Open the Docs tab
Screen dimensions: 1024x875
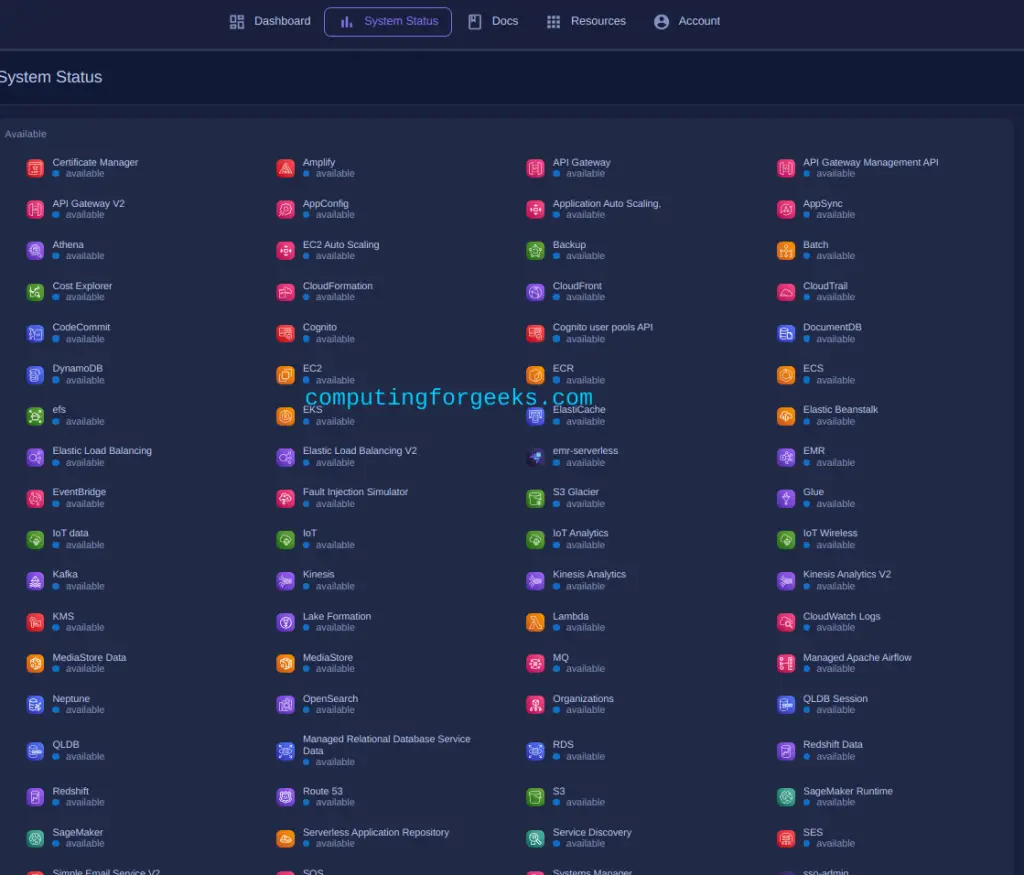(x=493, y=22)
